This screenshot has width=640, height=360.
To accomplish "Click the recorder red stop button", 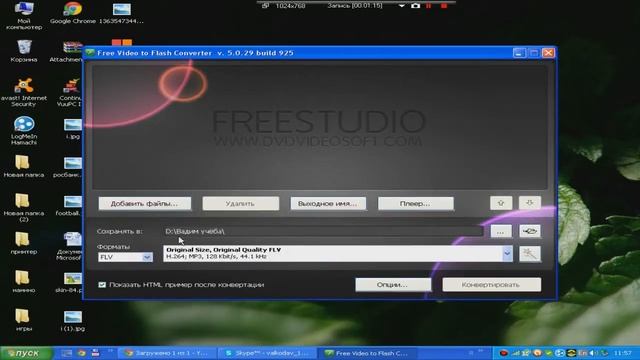I will click(444, 6).
